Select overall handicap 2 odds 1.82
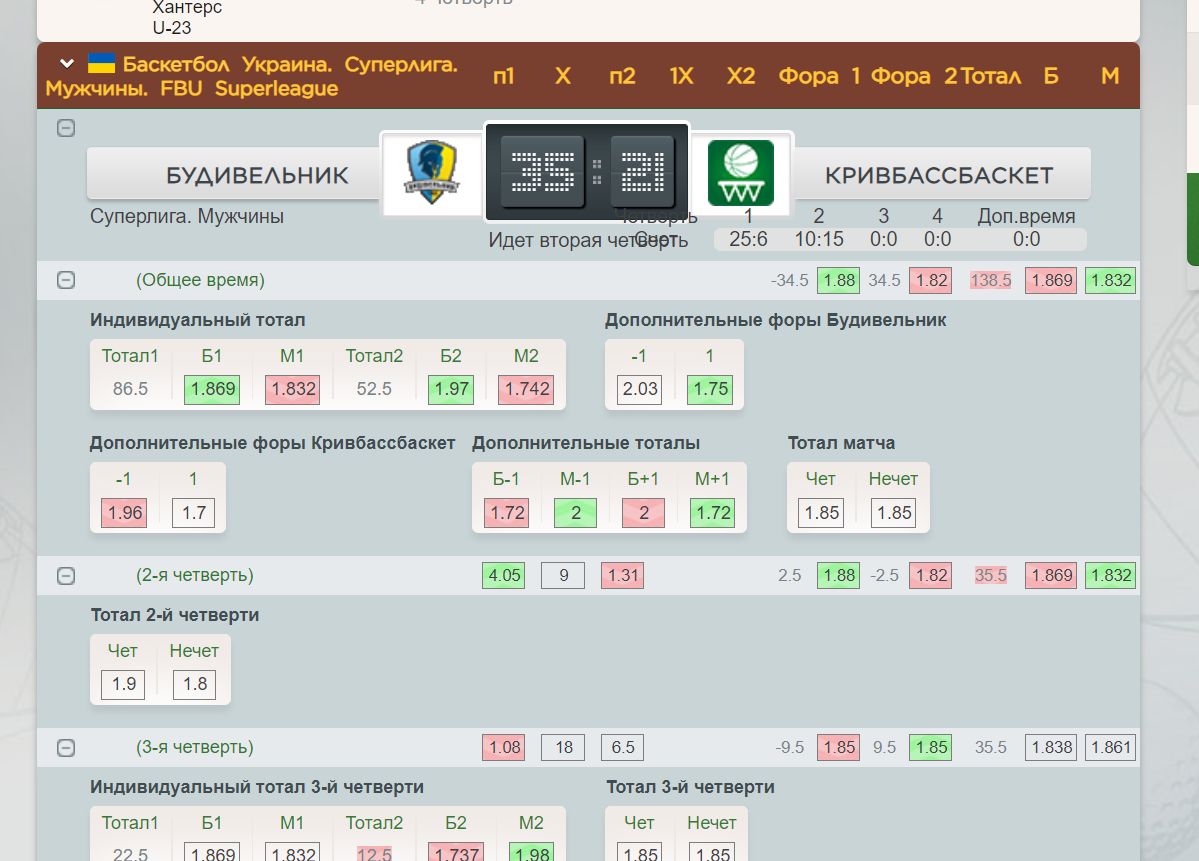Image resolution: width=1199 pixels, height=861 pixels. [931, 281]
